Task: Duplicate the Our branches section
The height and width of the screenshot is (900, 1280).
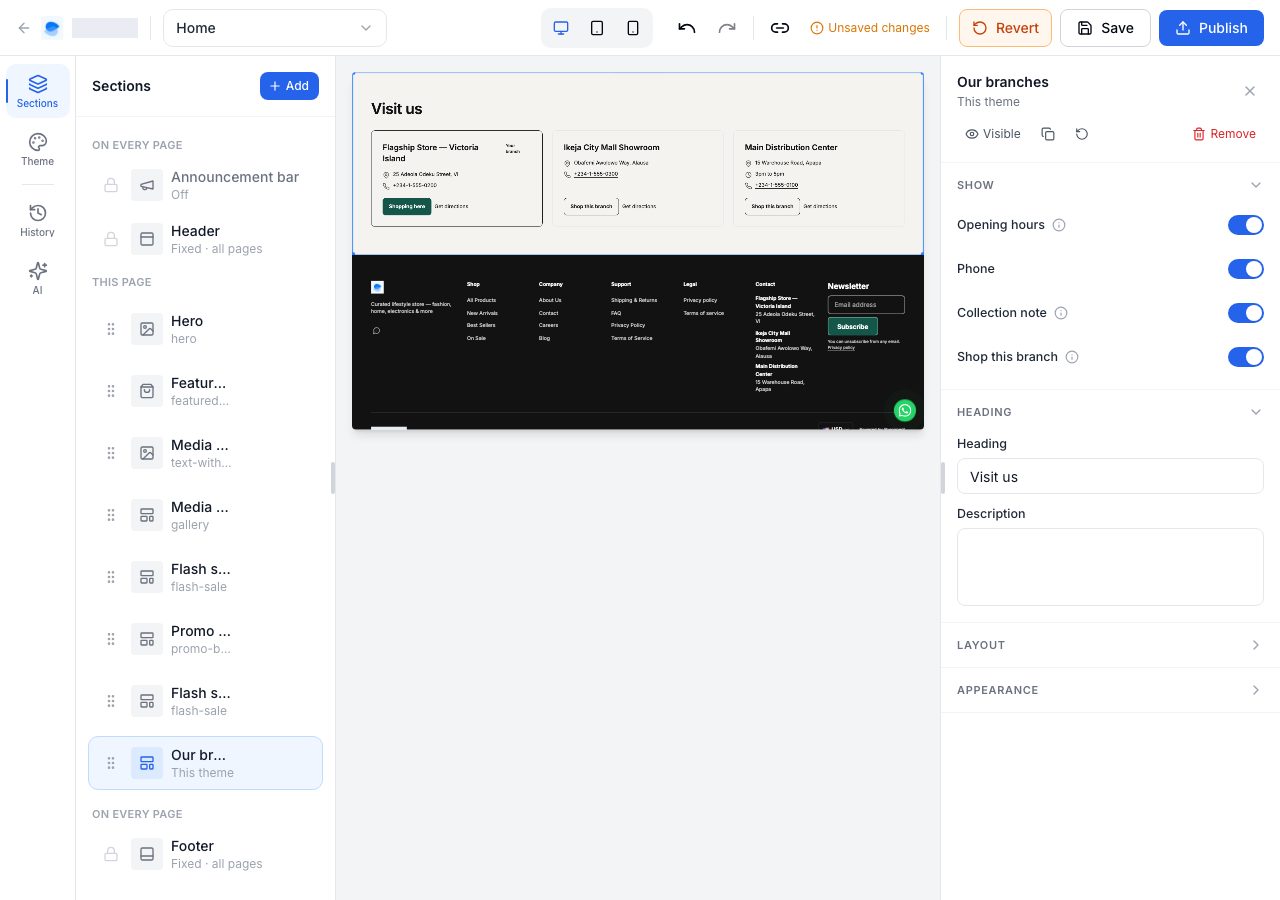Action: [x=1048, y=134]
